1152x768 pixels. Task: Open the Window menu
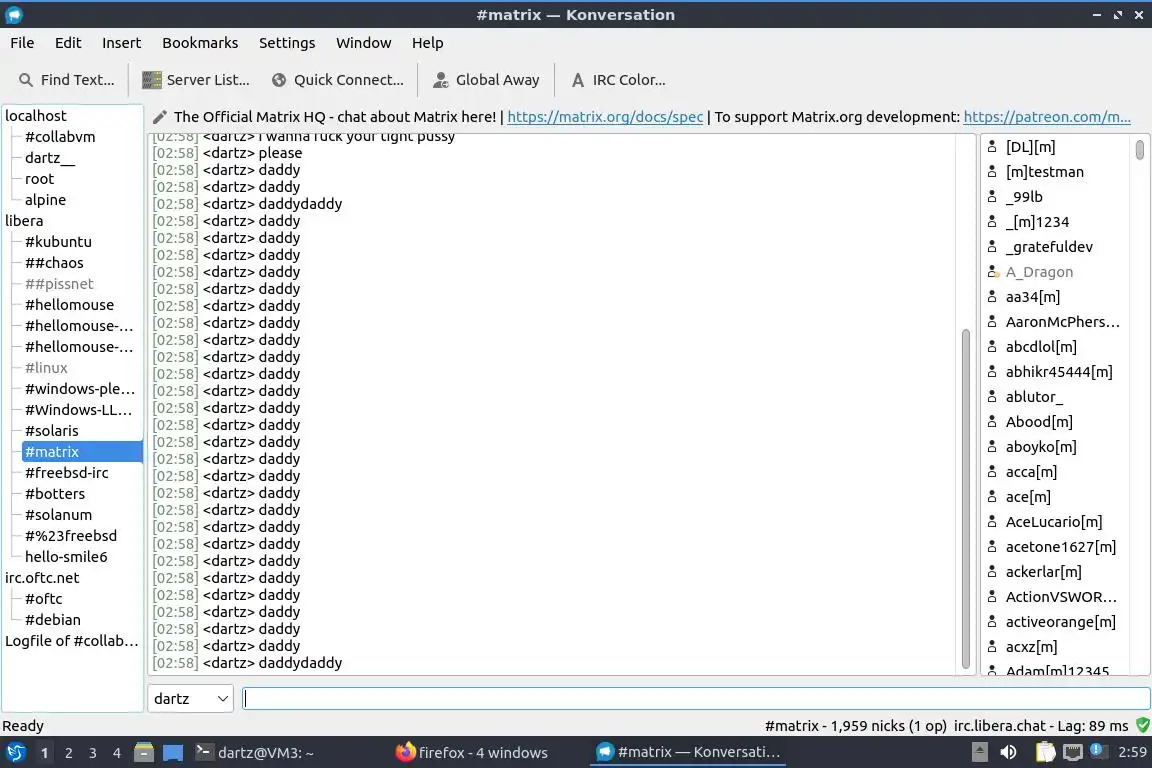(364, 43)
